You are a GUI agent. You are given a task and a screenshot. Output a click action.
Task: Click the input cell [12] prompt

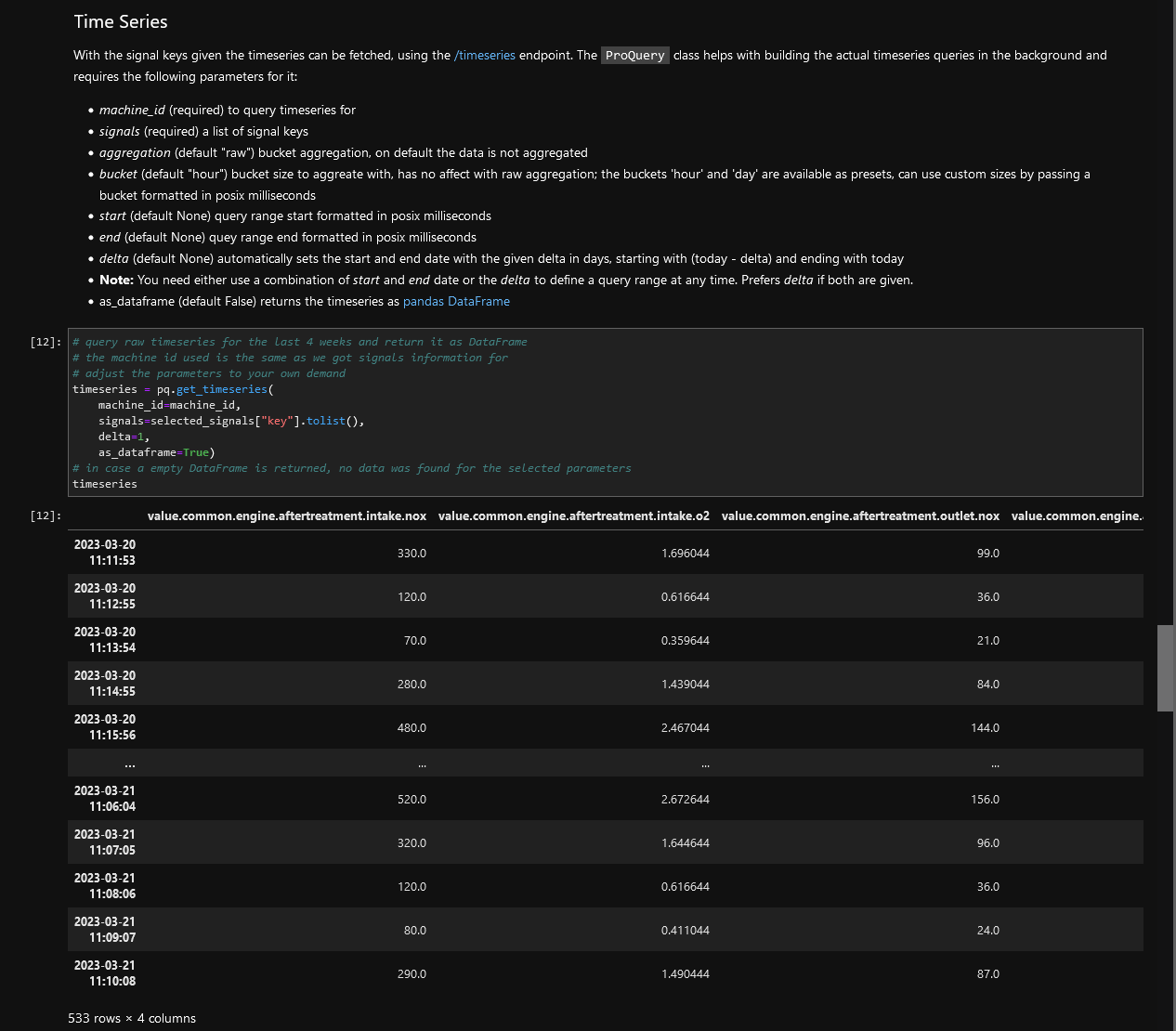pyautogui.click(x=46, y=342)
